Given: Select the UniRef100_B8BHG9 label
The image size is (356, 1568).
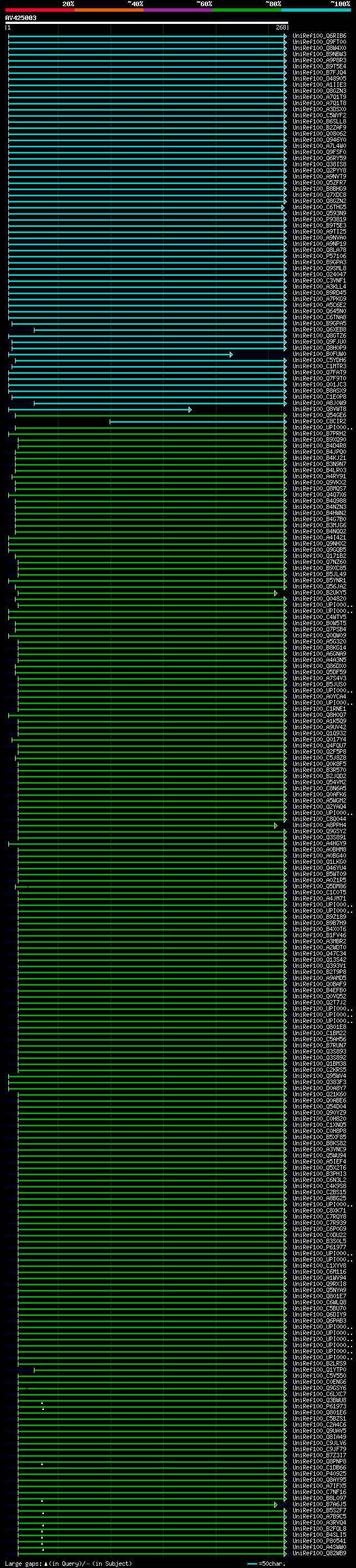Looking at the screenshot, I should [x=319, y=189].
